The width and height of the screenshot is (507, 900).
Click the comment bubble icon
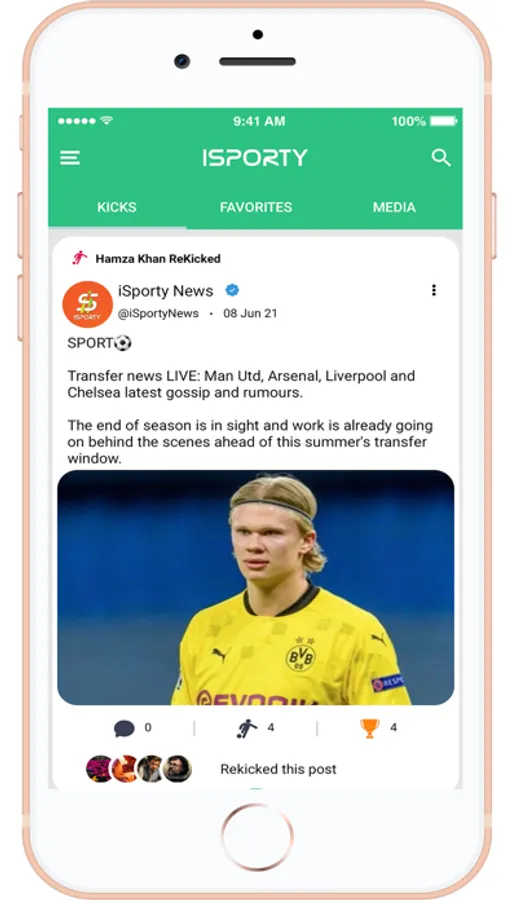pos(124,728)
